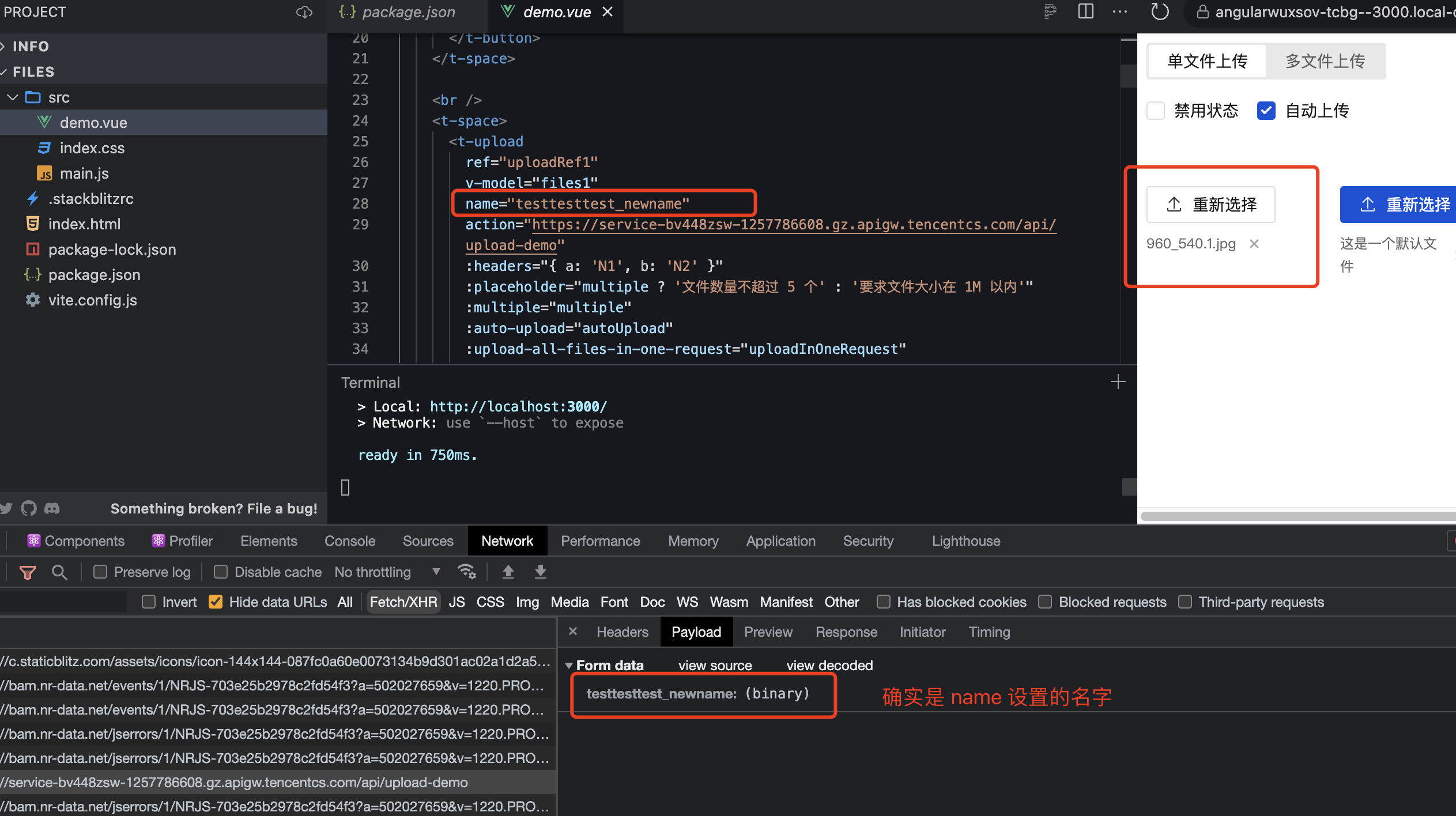Screen dimensions: 1456x816
Task: Enable the Preserve log checkbox
Action: point(100,572)
